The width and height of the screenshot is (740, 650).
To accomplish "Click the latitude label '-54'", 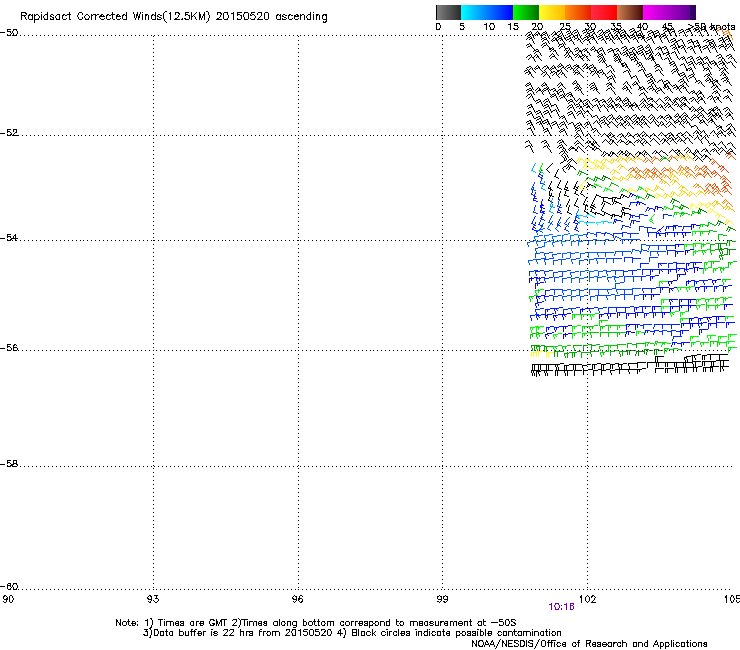I will tap(9, 238).
